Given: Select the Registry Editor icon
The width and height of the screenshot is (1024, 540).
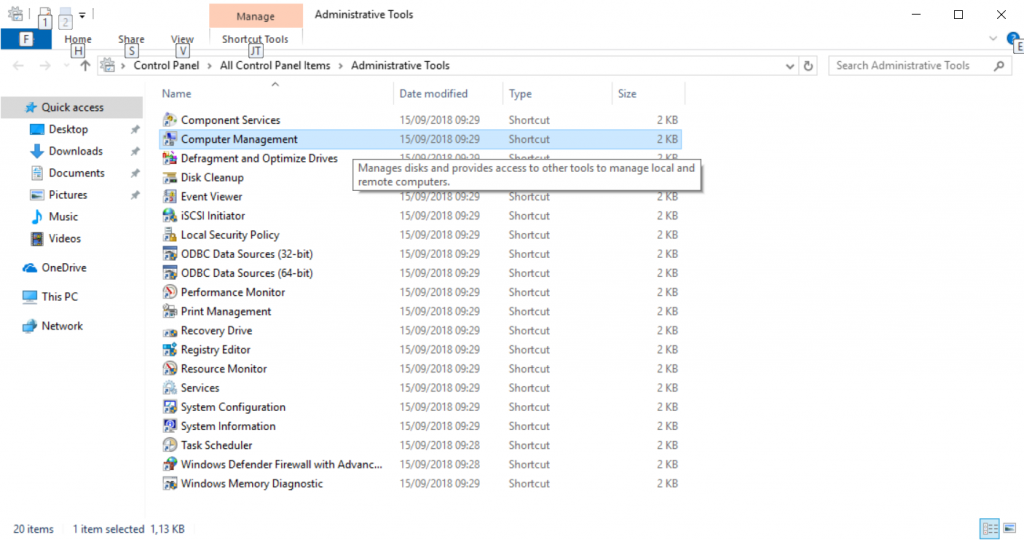Looking at the screenshot, I should tap(170, 349).
